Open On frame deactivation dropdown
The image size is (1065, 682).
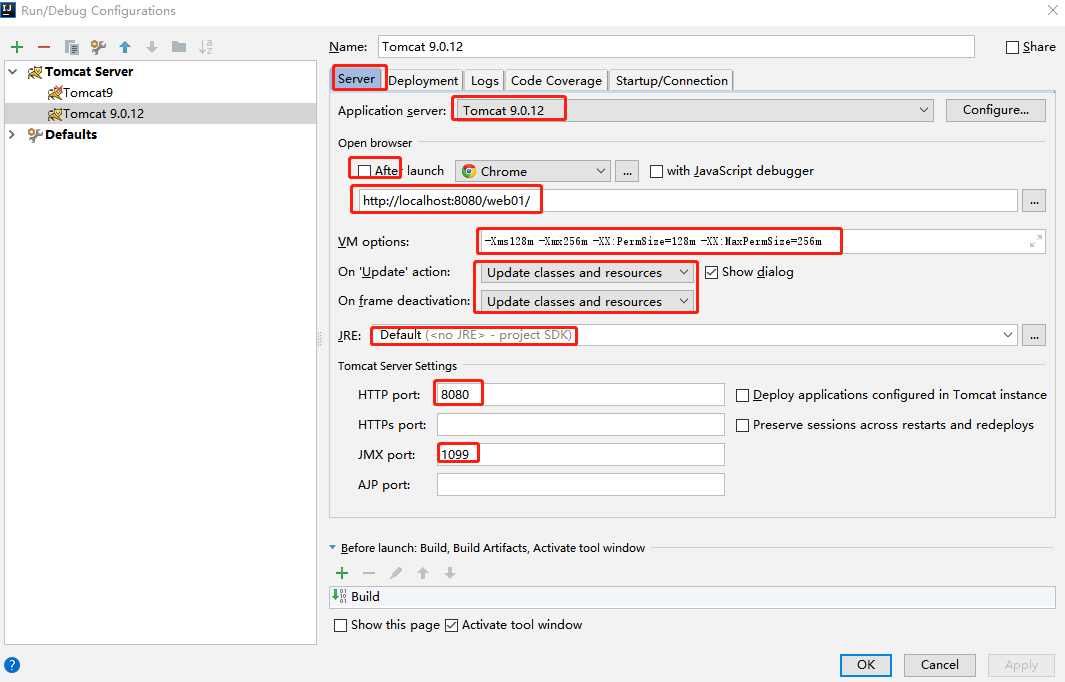point(587,301)
